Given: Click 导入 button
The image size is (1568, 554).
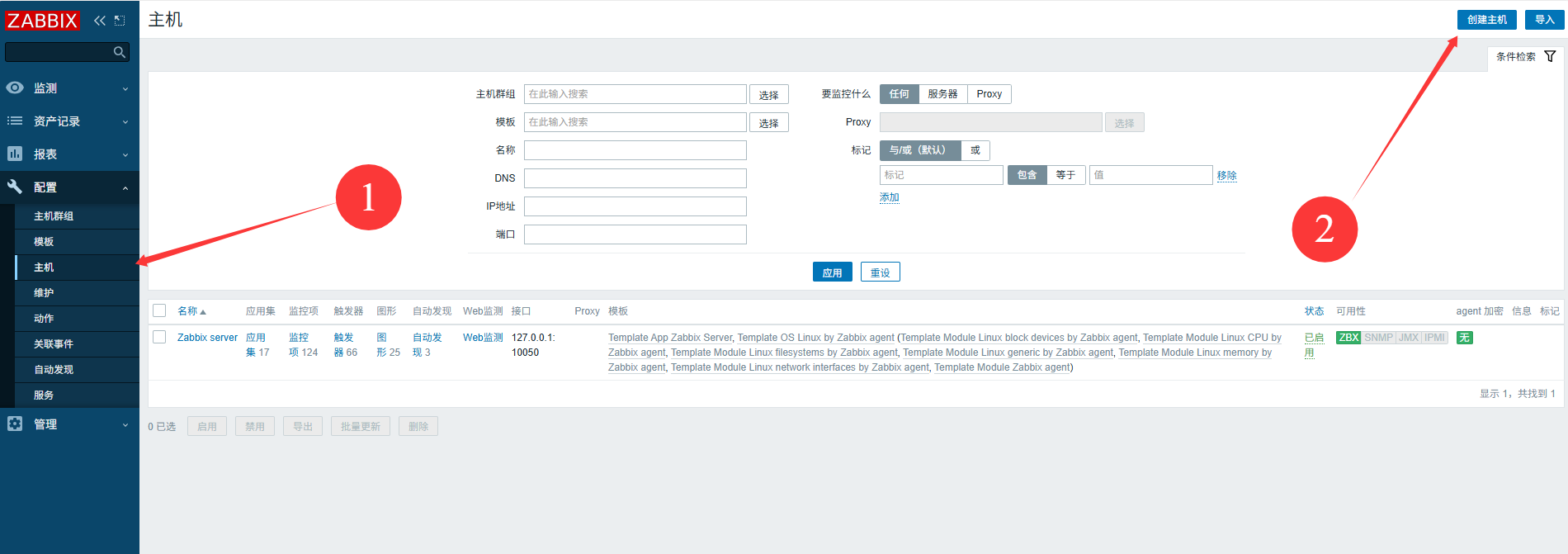Looking at the screenshot, I should click(x=1544, y=20).
